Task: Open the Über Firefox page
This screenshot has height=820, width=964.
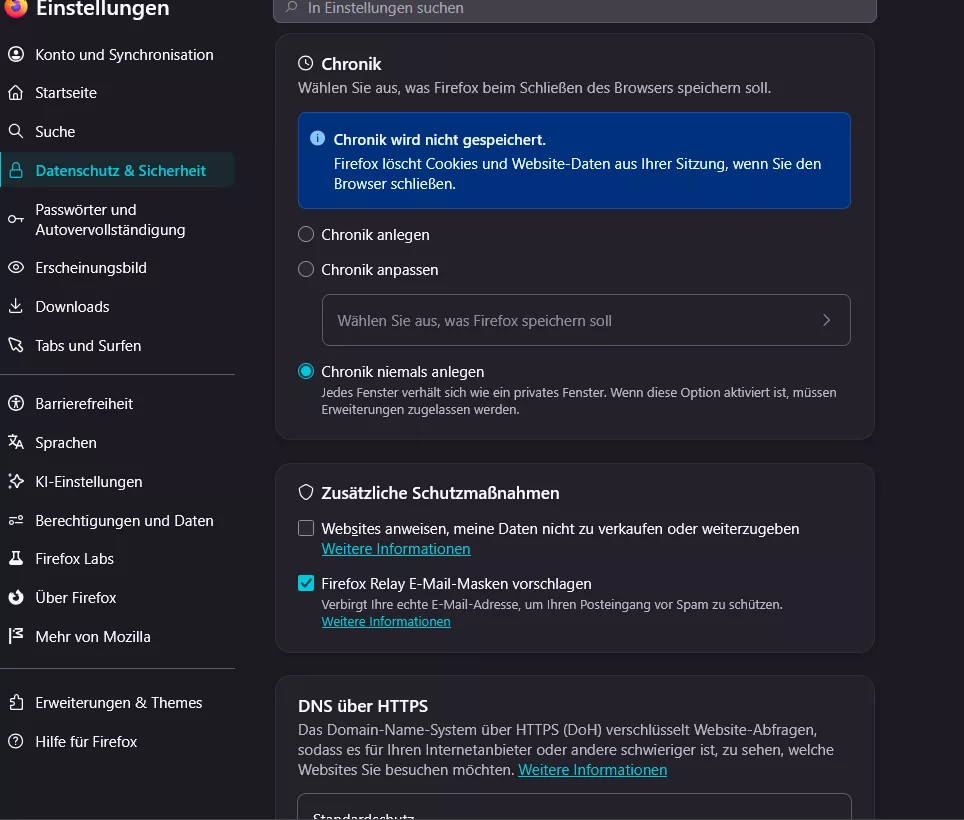Action: pyautogui.click(x=117, y=597)
